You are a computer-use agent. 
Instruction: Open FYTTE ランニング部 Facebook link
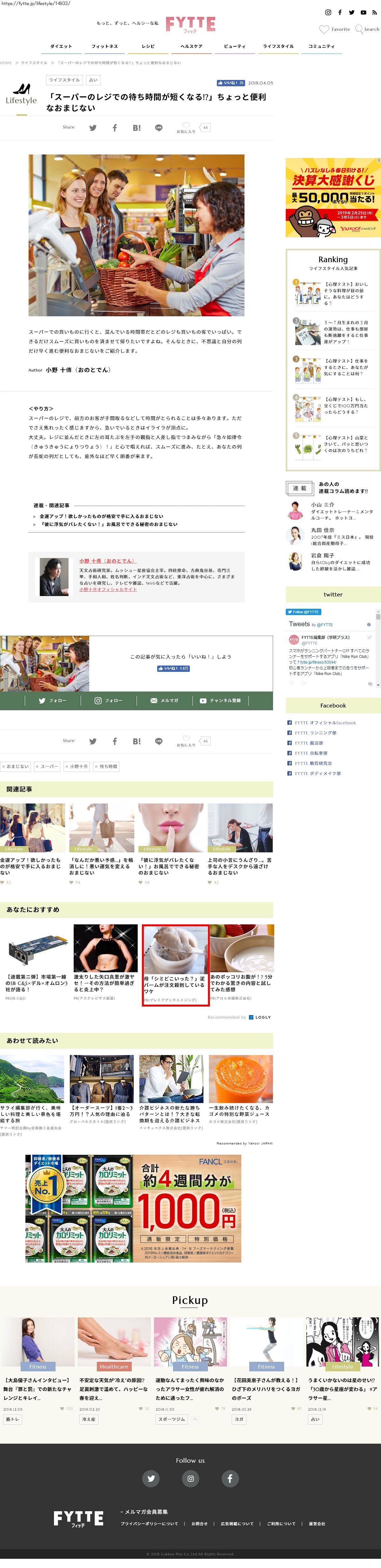[316, 733]
